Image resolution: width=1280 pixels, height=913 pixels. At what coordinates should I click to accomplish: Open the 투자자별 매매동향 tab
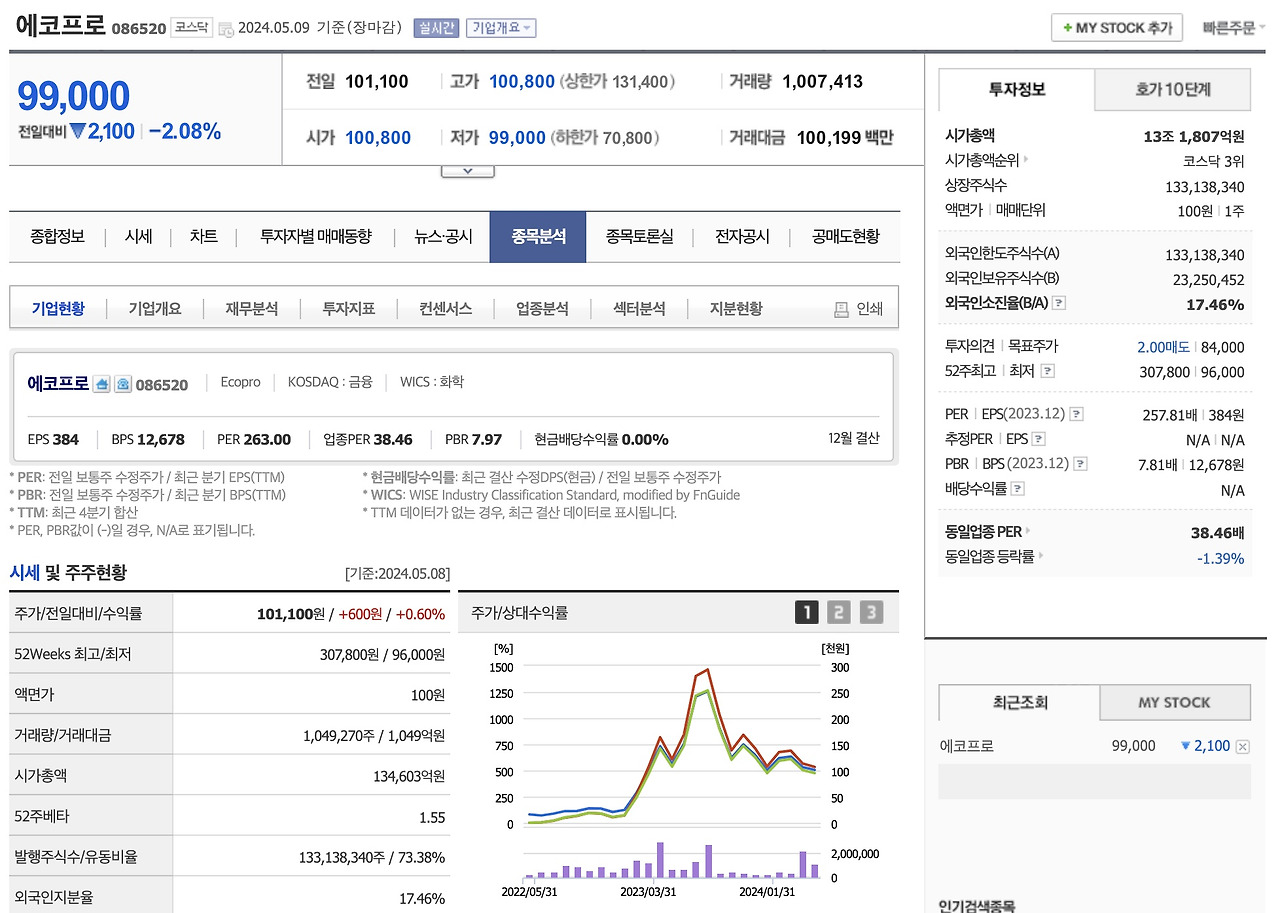(x=315, y=237)
